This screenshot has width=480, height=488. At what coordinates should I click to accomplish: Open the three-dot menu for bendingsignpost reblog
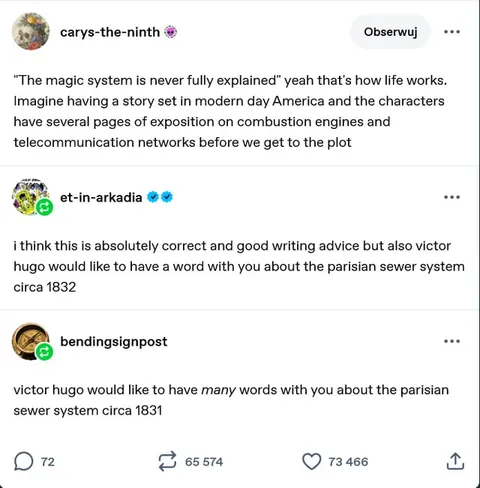452,341
